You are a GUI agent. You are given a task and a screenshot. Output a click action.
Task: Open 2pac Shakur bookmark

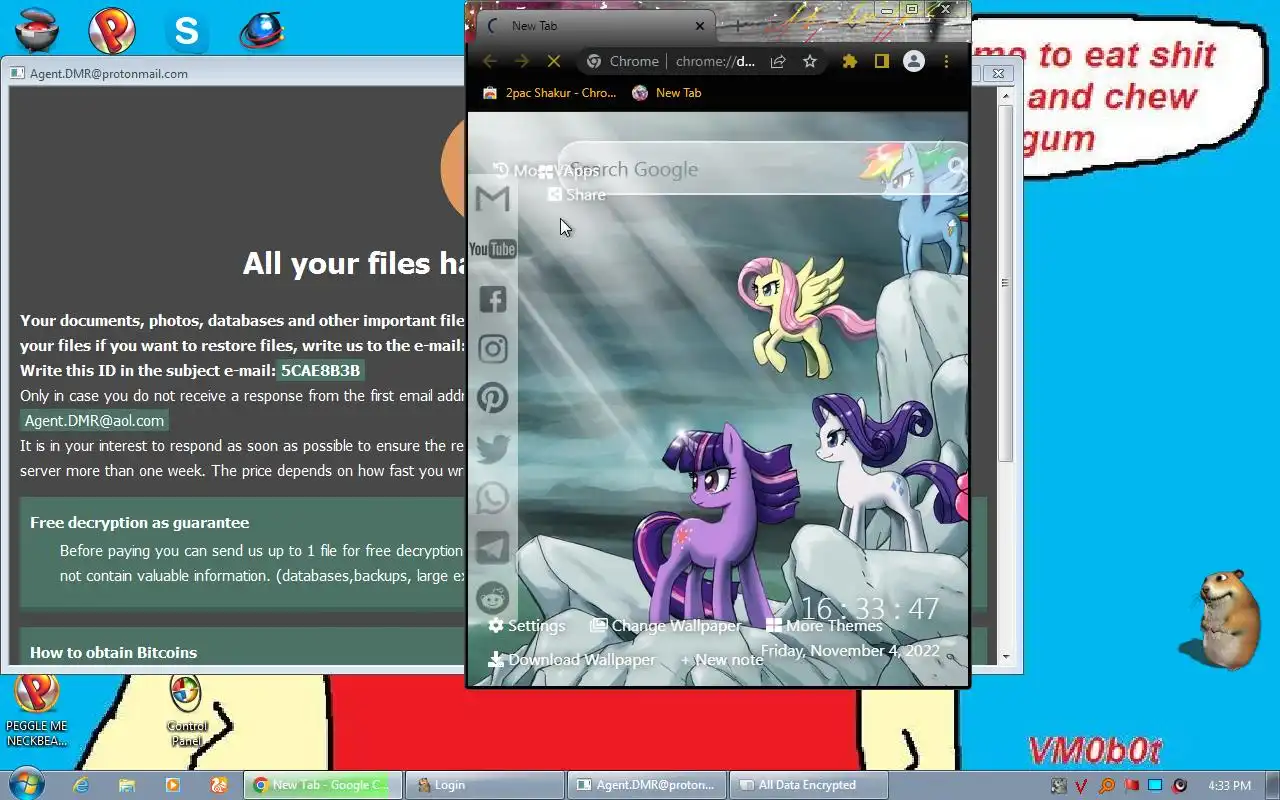pyautogui.click(x=549, y=93)
